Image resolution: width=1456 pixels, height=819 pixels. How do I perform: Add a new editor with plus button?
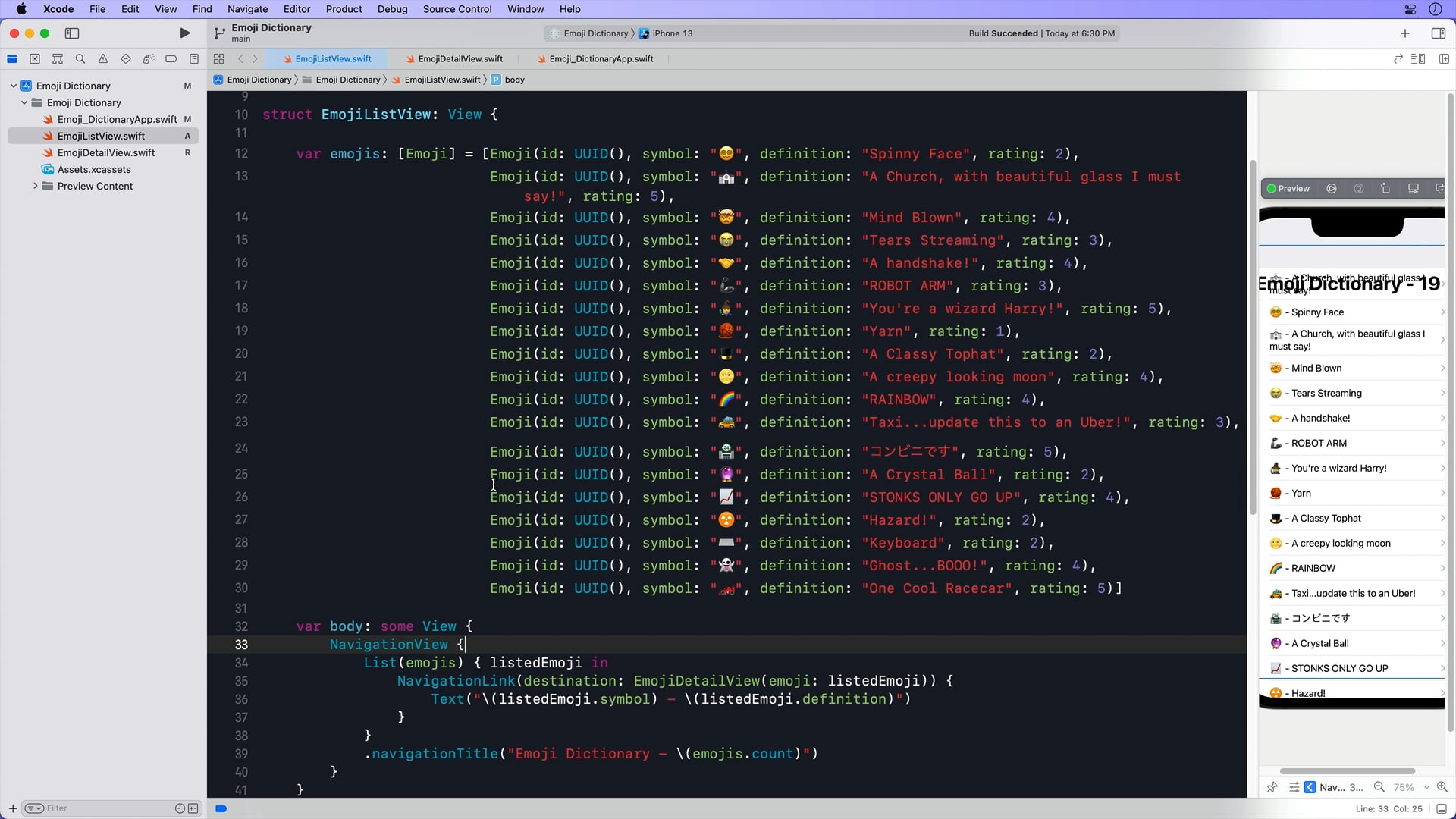coord(1405,33)
